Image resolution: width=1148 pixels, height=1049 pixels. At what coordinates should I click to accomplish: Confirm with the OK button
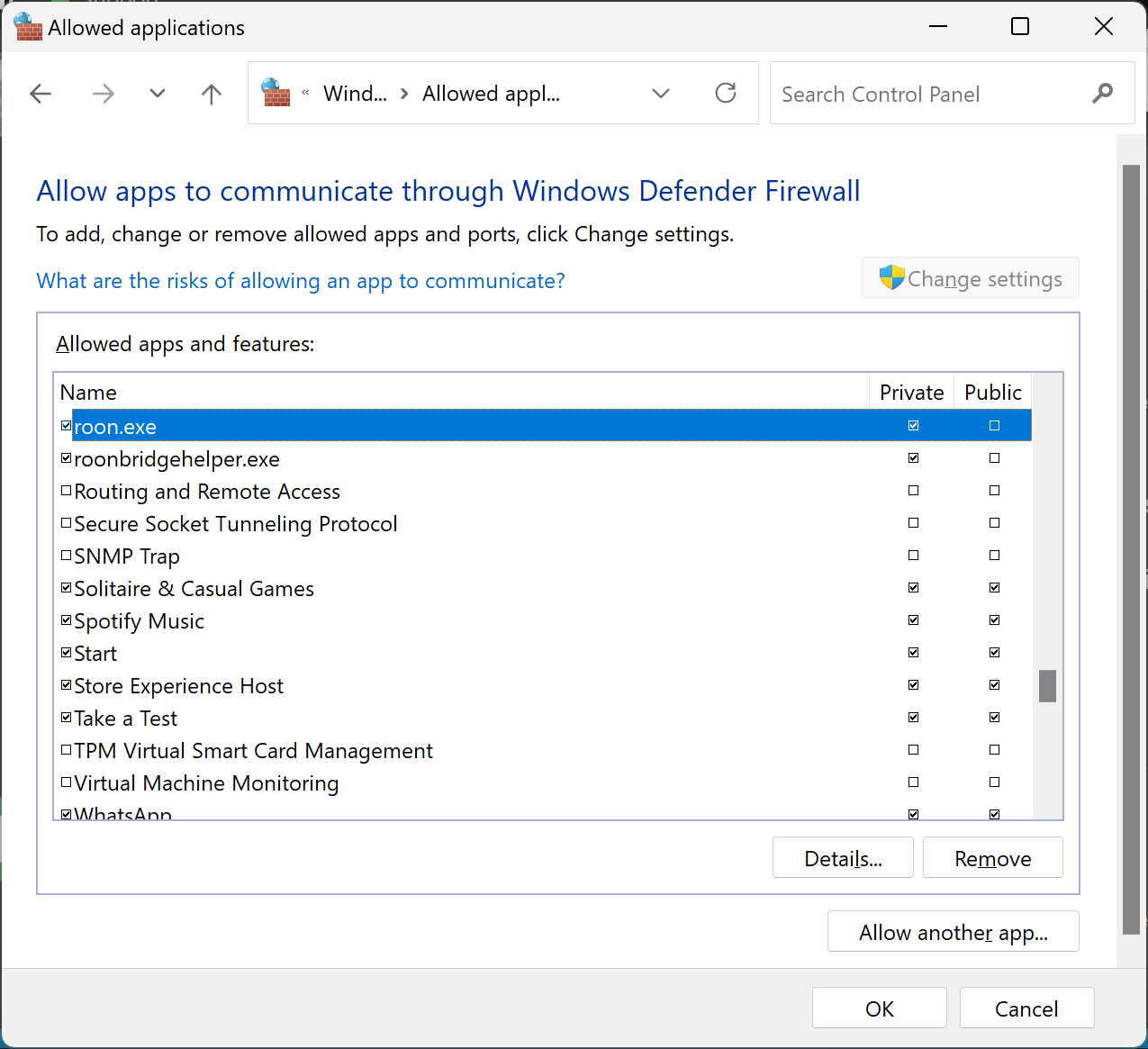tap(880, 1008)
